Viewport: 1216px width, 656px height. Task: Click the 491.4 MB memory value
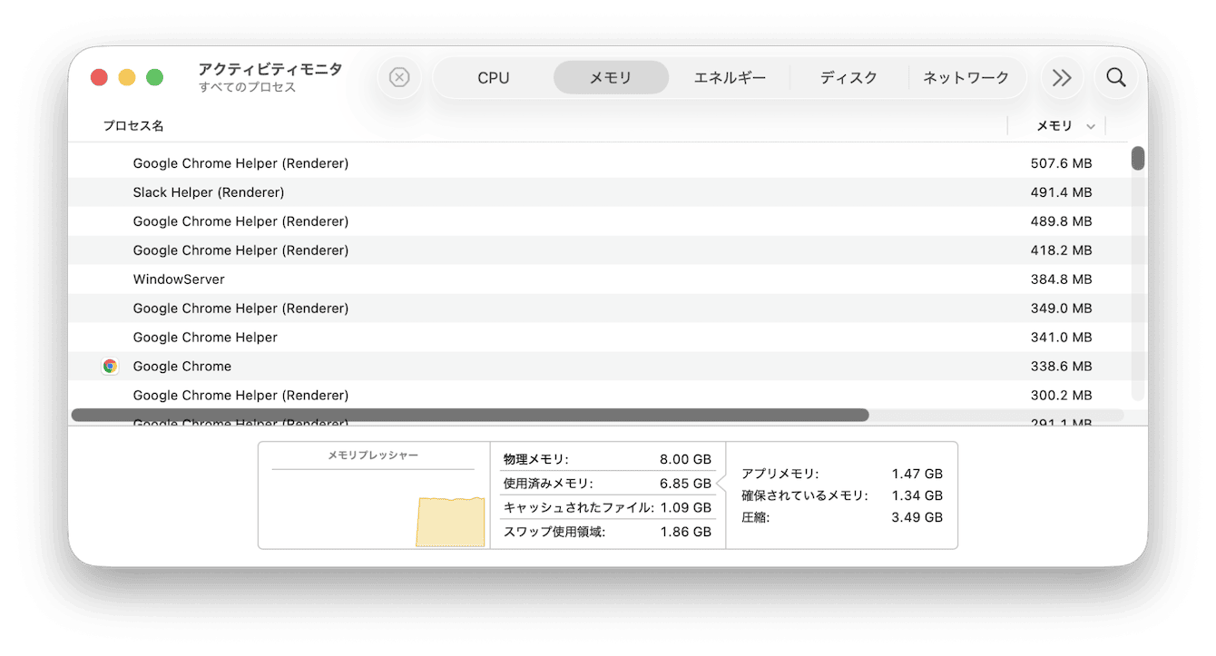click(x=1061, y=192)
